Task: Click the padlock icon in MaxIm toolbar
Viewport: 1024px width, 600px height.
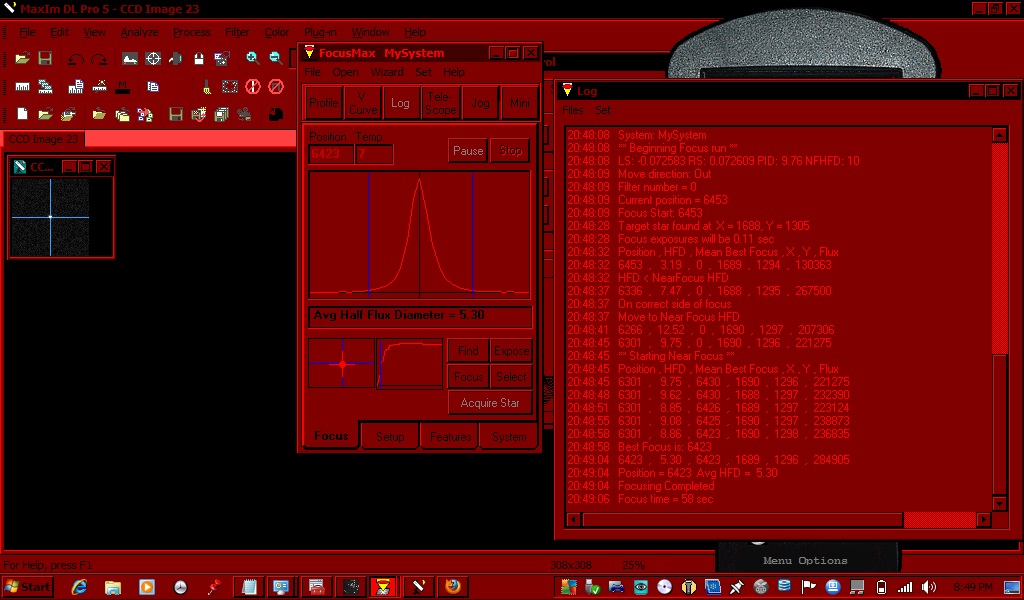Action: coord(199,59)
